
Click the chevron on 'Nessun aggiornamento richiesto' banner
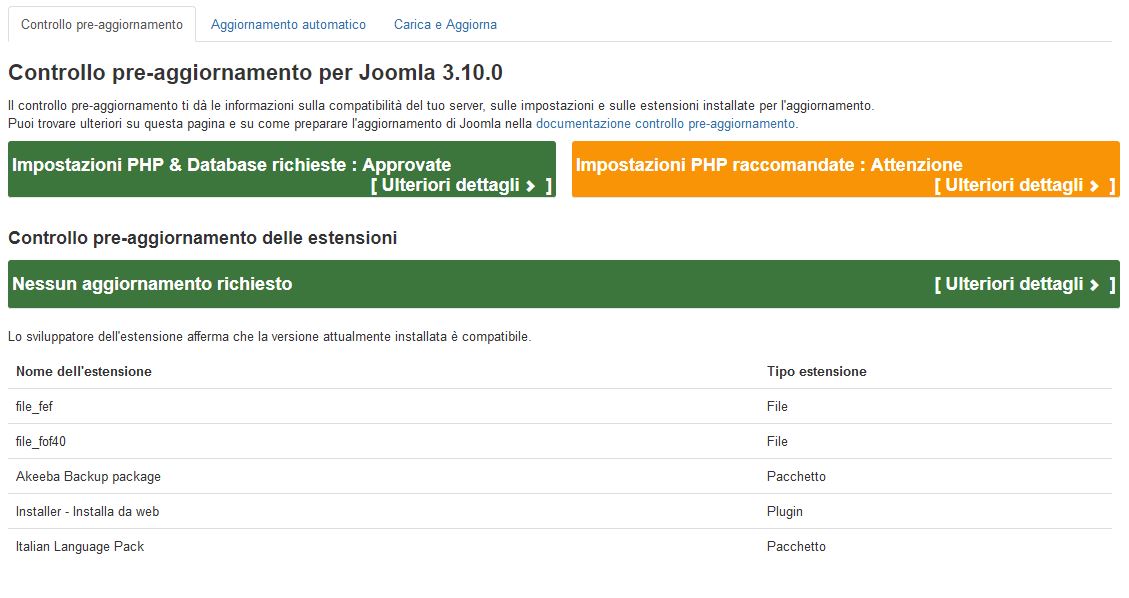1097,284
